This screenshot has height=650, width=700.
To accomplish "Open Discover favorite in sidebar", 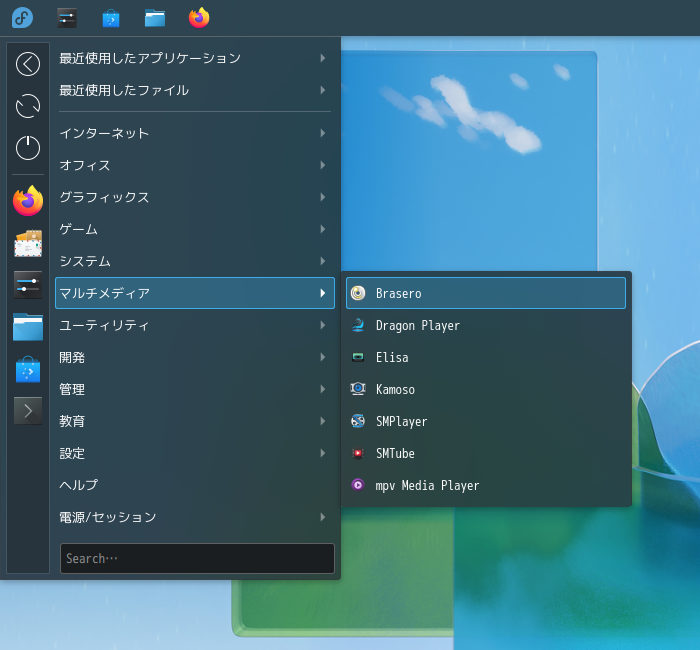I will pyautogui.click(x=28, y=369).
